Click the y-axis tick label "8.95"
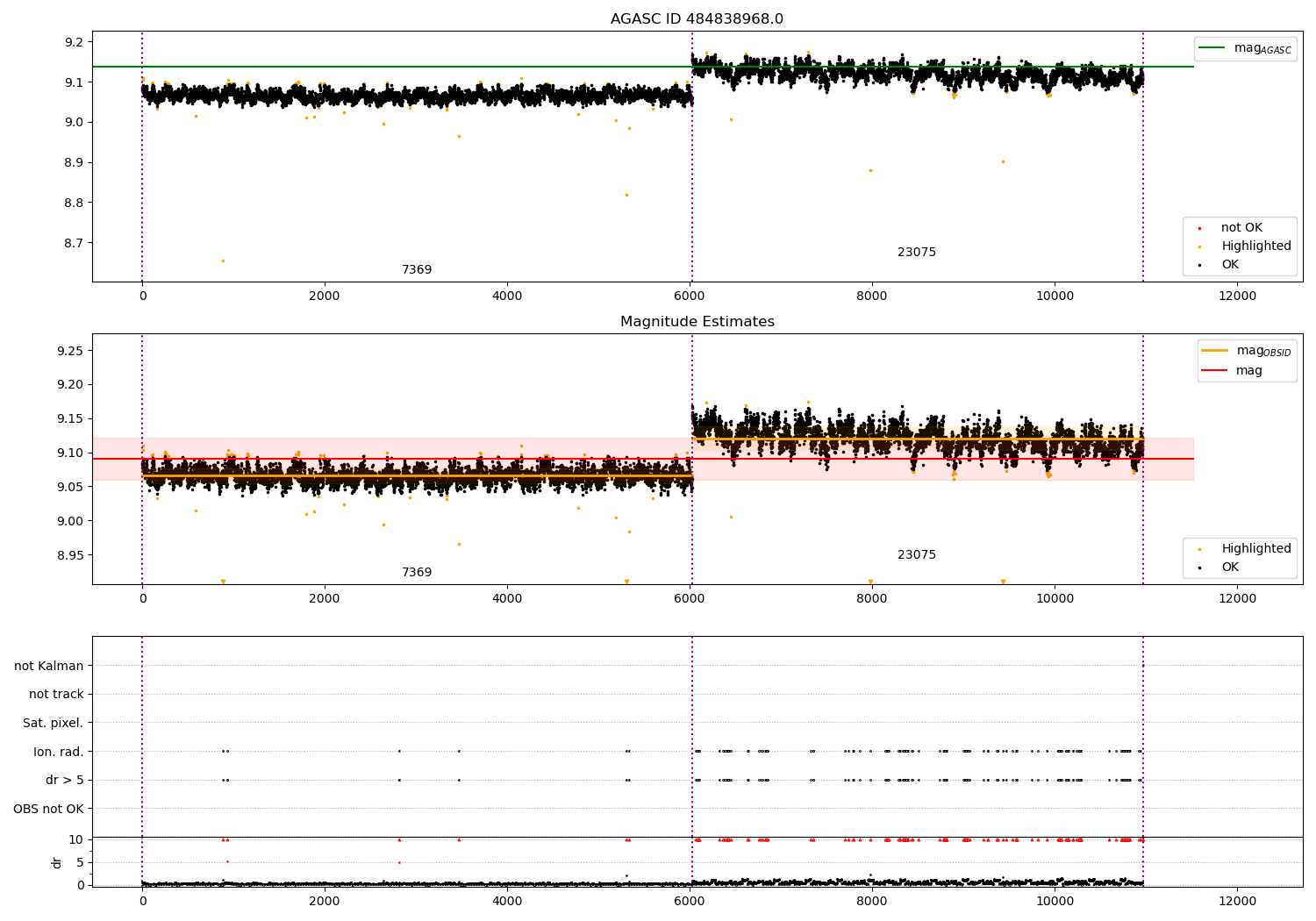The image size is (1316, 921). click(x=70, y=555)
